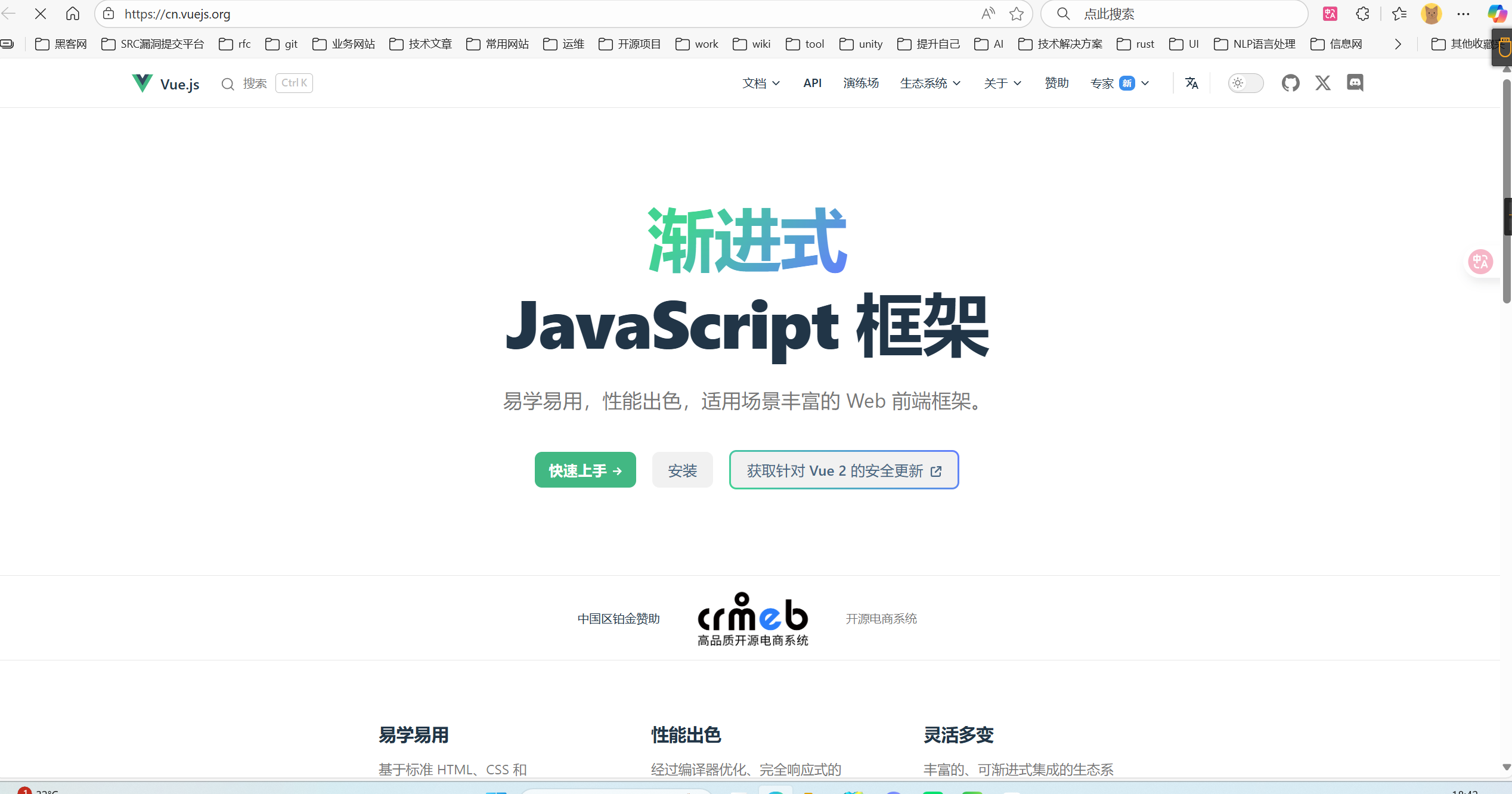Open the Vue 2 security updates link
Viewport: 1512px width, 794px height.
click(x=844, y=470)
